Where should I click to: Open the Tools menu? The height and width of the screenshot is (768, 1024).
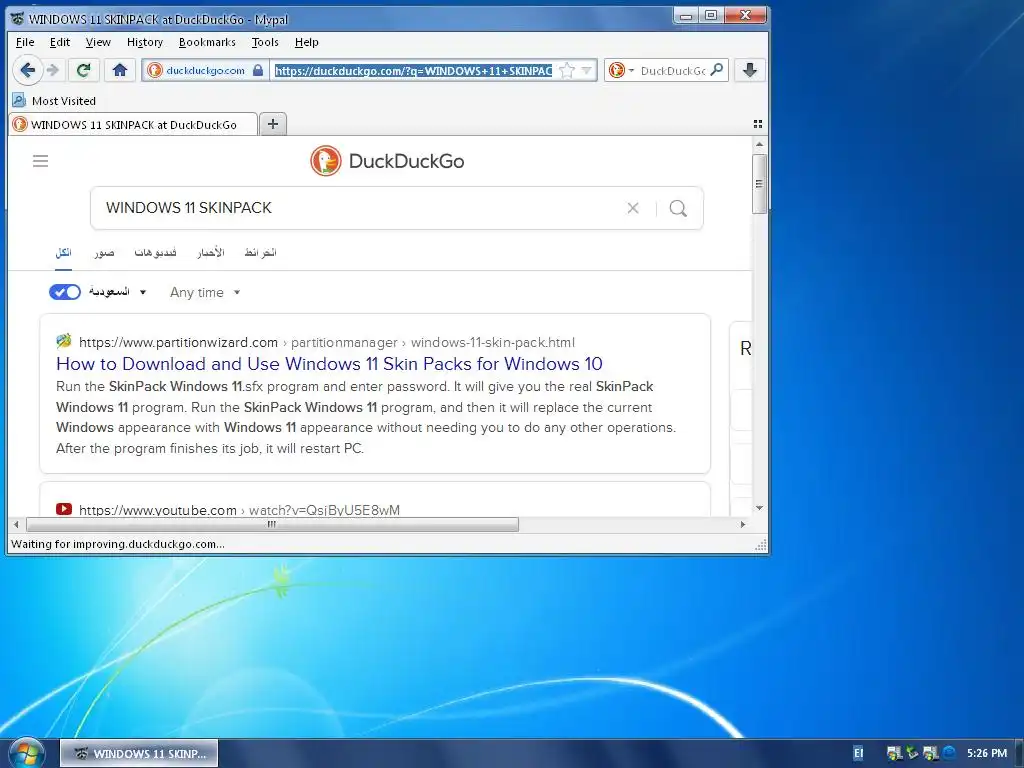265,42
